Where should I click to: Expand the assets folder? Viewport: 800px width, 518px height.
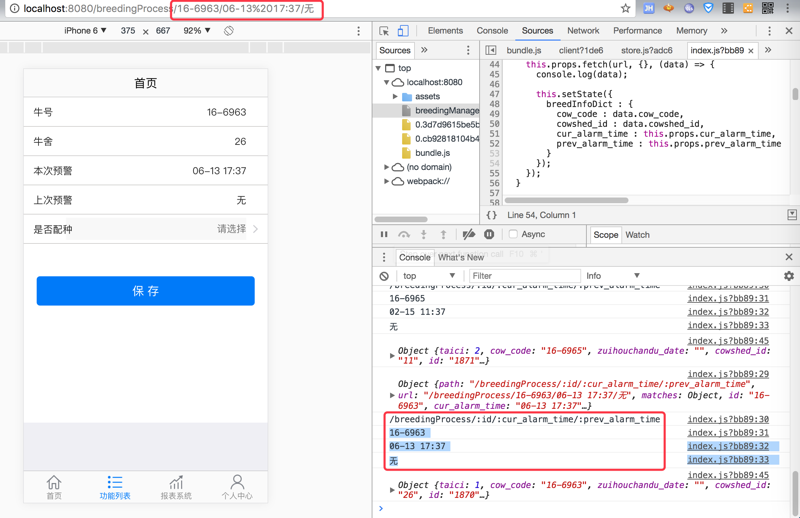click(395, 96)
